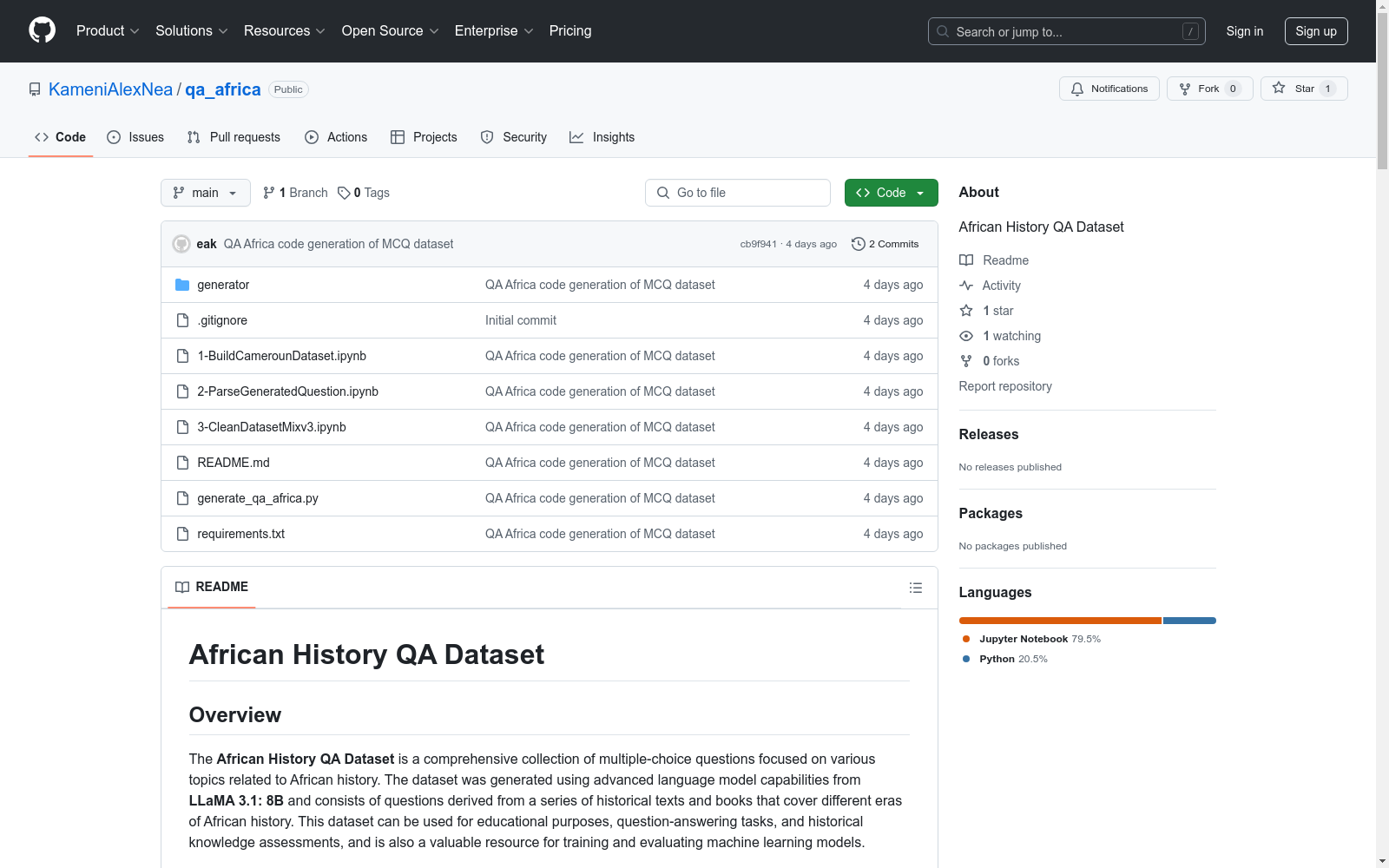The image size is (1389, 868).
Task: Open 3-CleanDatasetMixv3.ipynb file
Action: [272, 427]
